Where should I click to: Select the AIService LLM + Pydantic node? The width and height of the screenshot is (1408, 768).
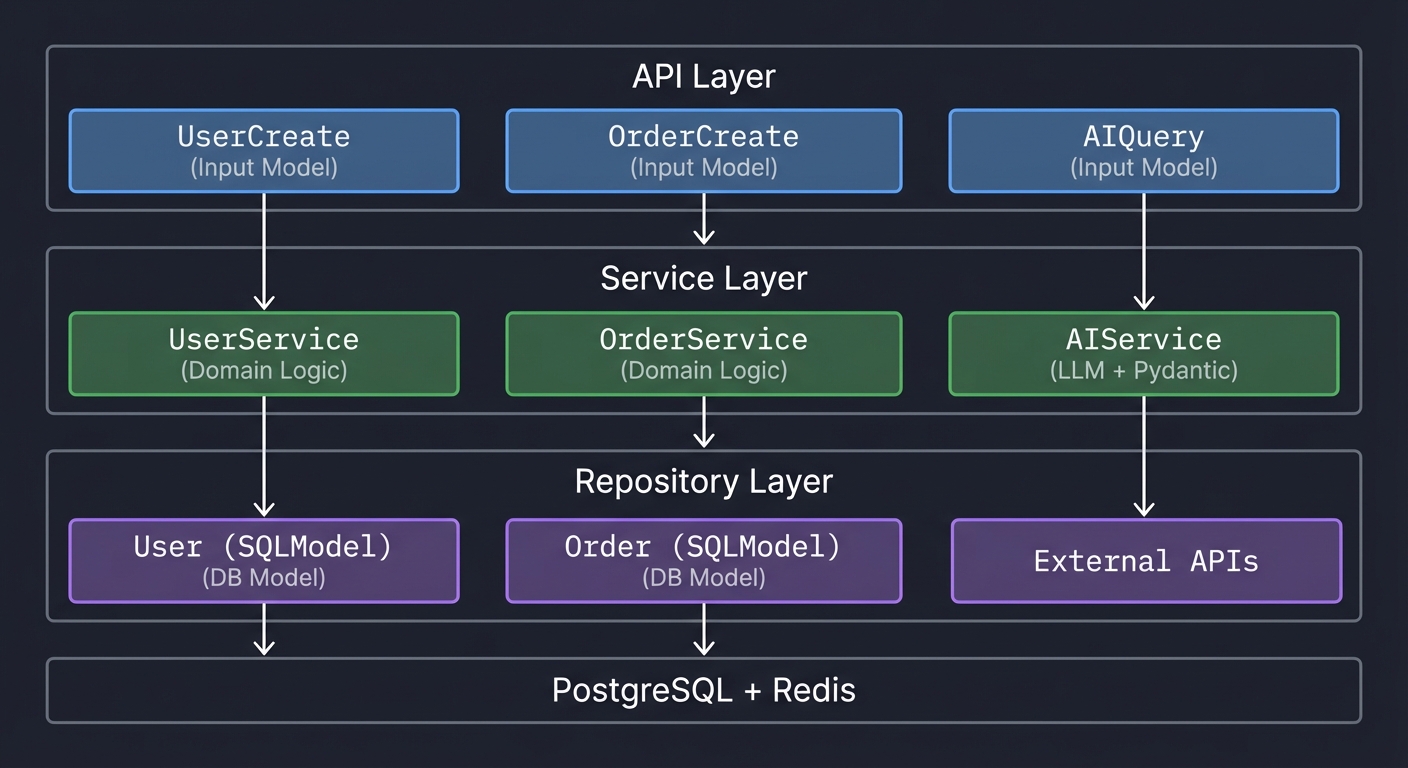click(1143, 353)
